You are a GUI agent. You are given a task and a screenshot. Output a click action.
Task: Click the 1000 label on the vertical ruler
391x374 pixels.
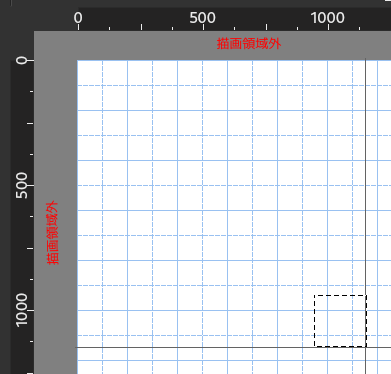pos(21,310)
